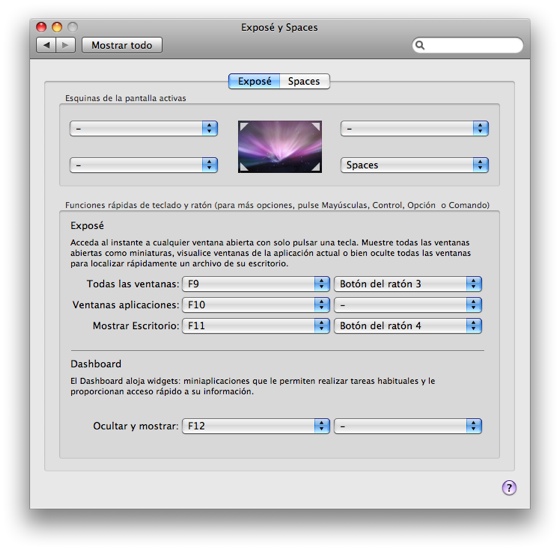The height and width of the screenshot is (550, 560).
Task: Open the Ventanas aplicaciones mouse button dropdown
Action: coord(408,305)
